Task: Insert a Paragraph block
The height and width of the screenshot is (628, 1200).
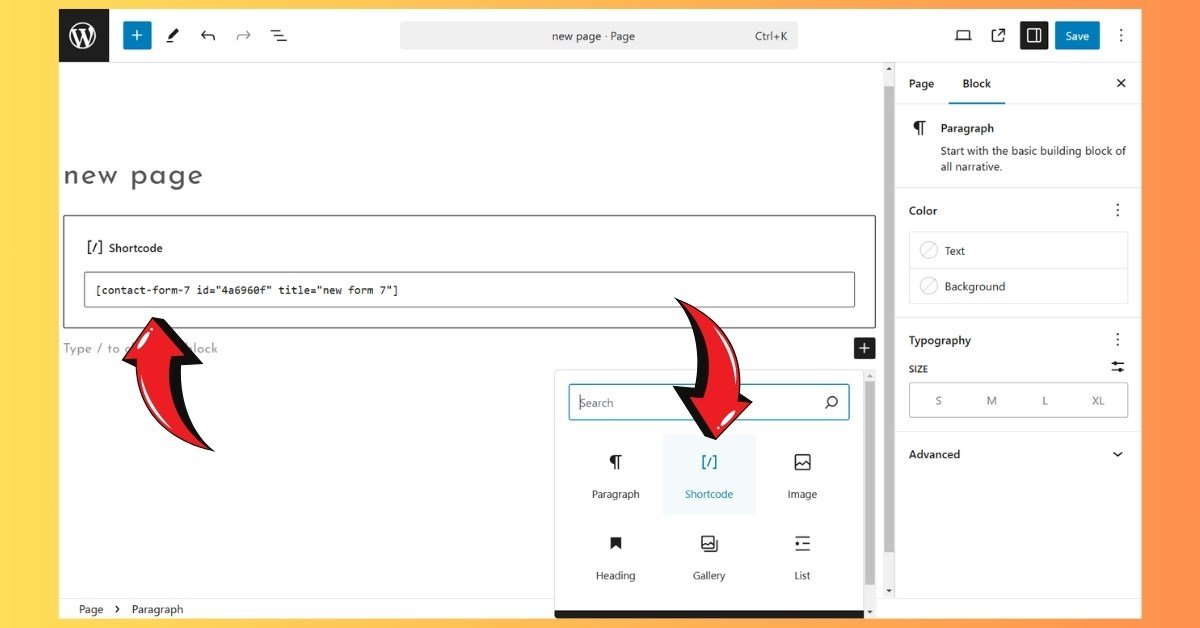Action: coord(615,475)
